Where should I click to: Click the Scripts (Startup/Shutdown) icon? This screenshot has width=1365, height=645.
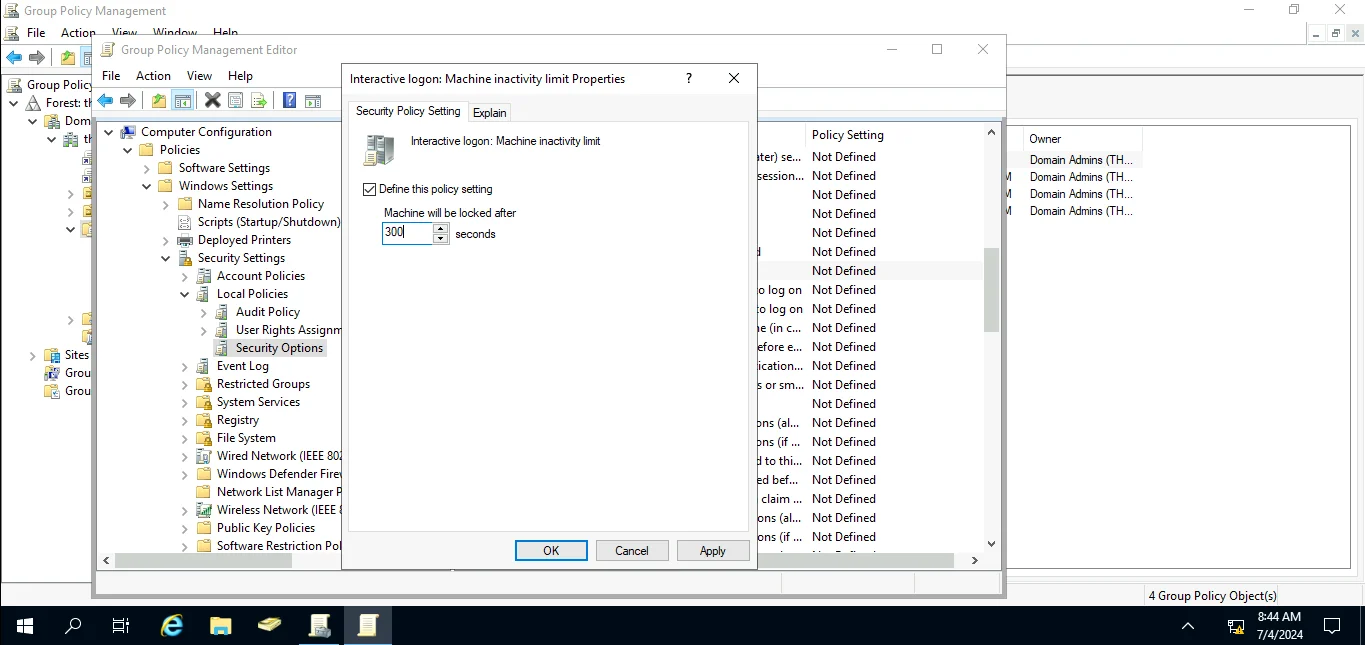185,222
